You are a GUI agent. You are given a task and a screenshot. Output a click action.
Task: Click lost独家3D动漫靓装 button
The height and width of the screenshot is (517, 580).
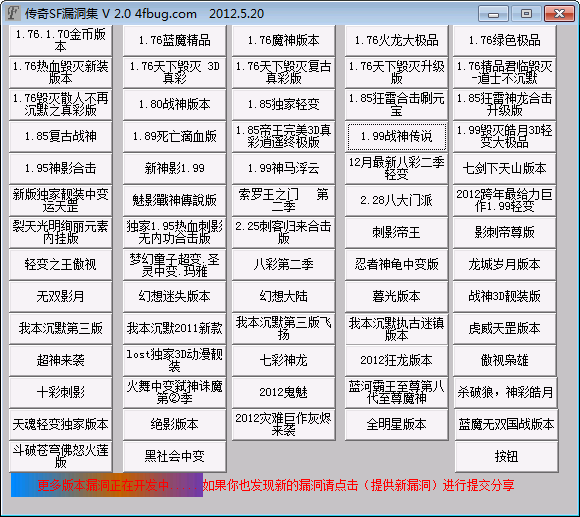175,361
